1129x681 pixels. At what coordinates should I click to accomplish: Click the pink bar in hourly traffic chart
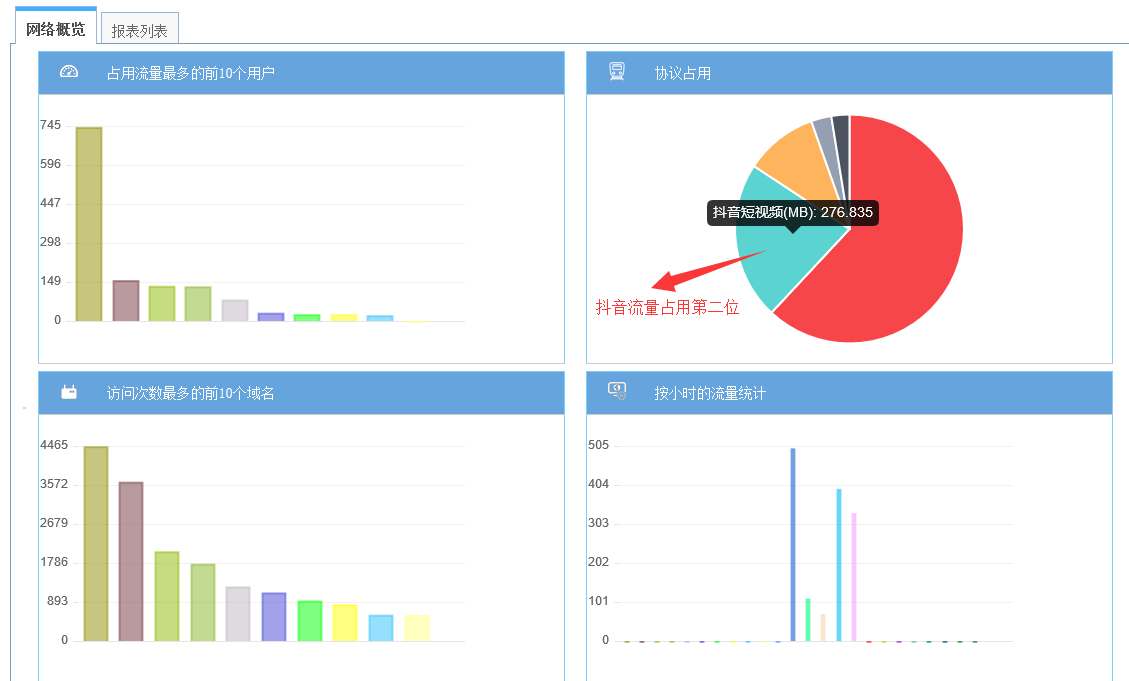pyautogui.click(x=854, y=577)
